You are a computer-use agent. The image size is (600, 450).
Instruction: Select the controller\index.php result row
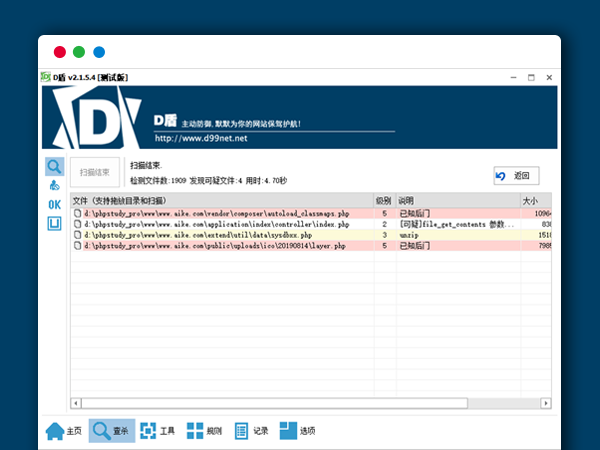click(220, 224)
